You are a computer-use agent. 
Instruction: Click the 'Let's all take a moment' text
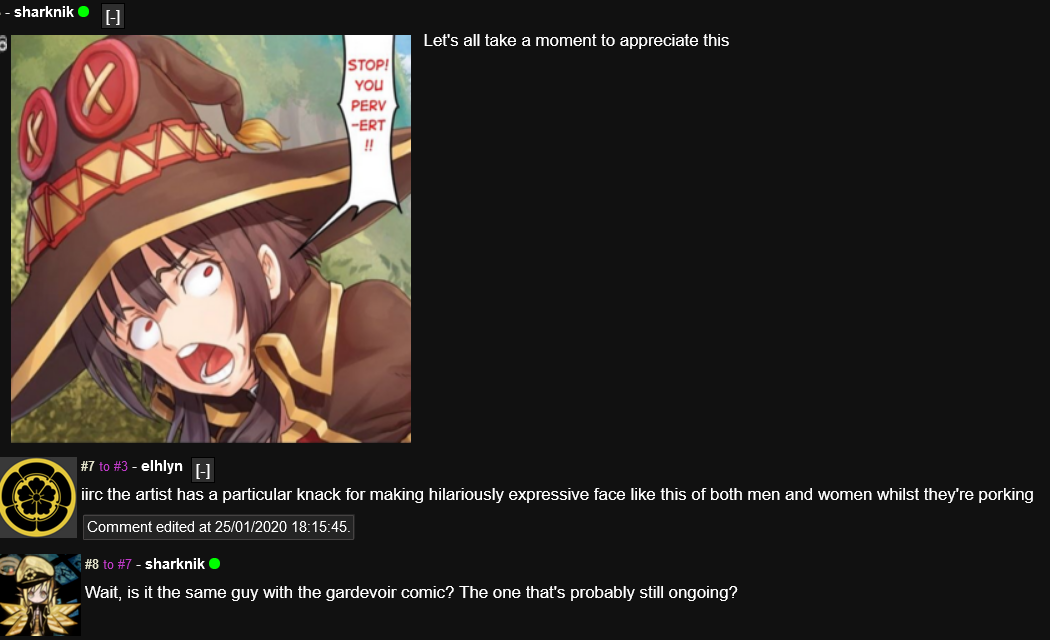tap(576, 41)
